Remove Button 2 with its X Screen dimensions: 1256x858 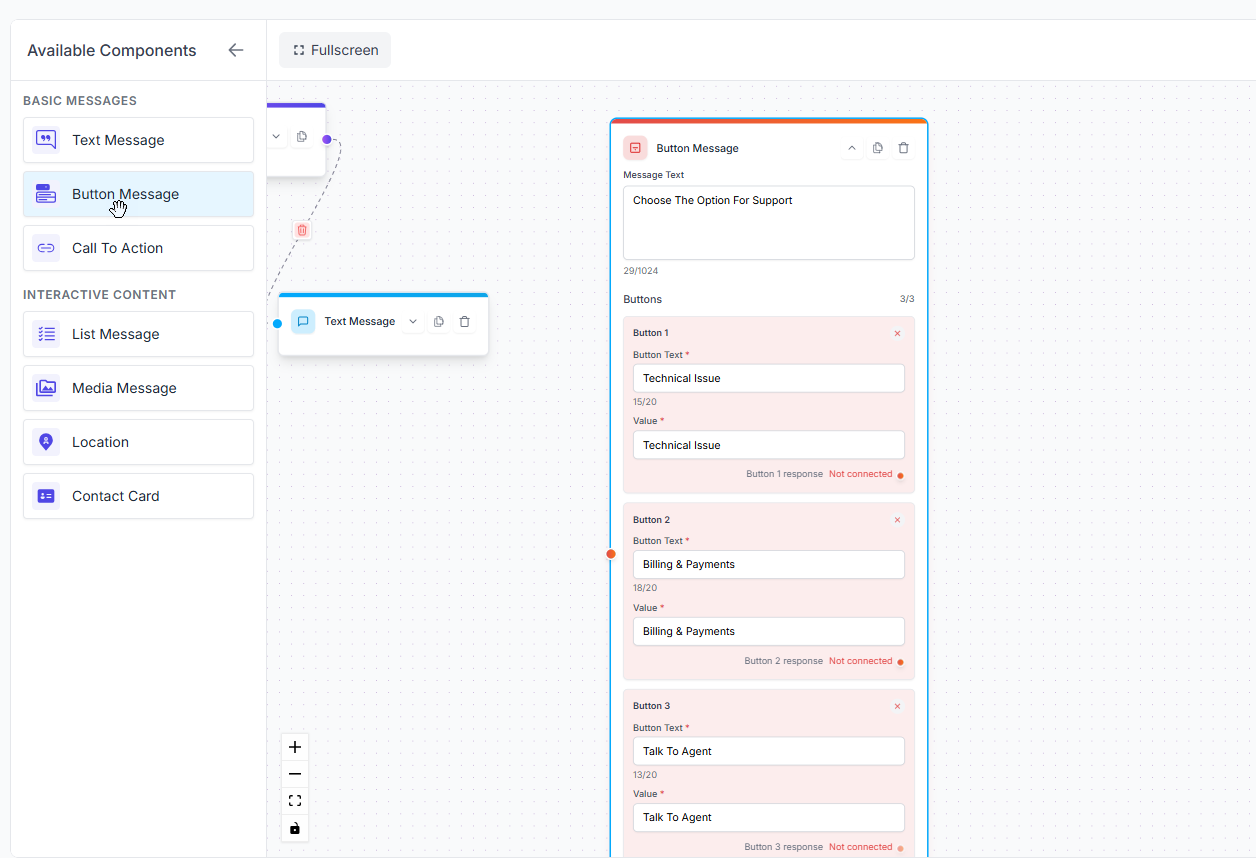point(897,519)
